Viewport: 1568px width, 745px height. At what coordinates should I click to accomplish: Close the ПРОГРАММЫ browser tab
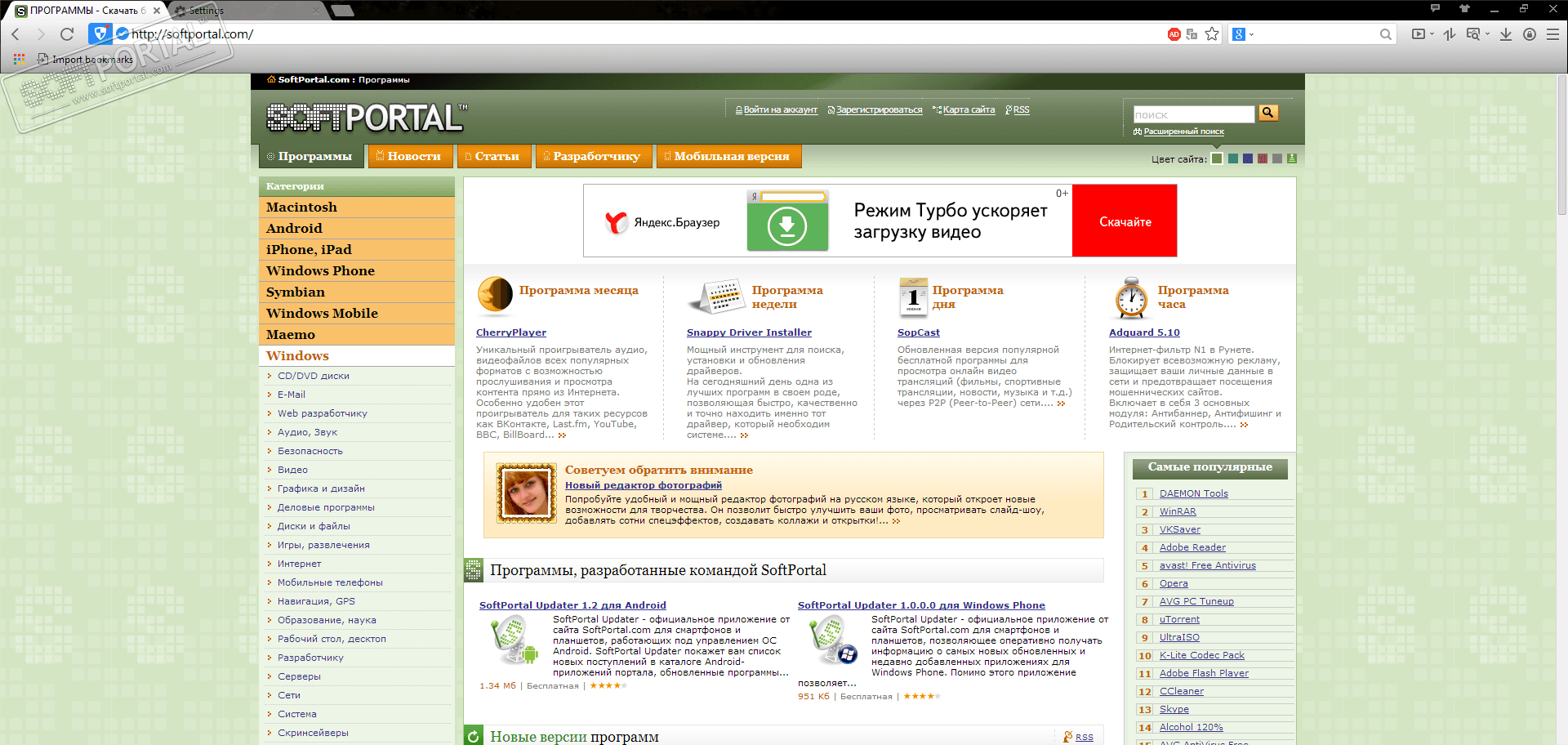tap(158, 11)
